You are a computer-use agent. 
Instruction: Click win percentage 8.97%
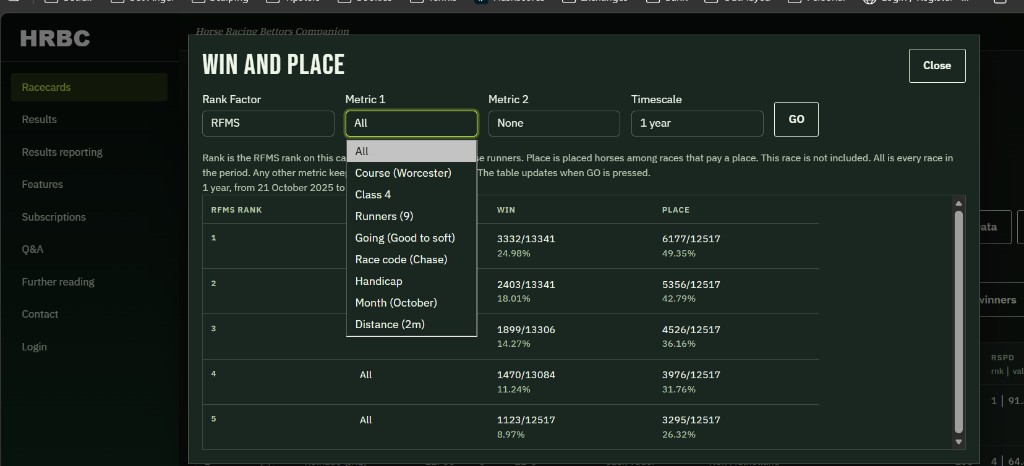point(511,435)
